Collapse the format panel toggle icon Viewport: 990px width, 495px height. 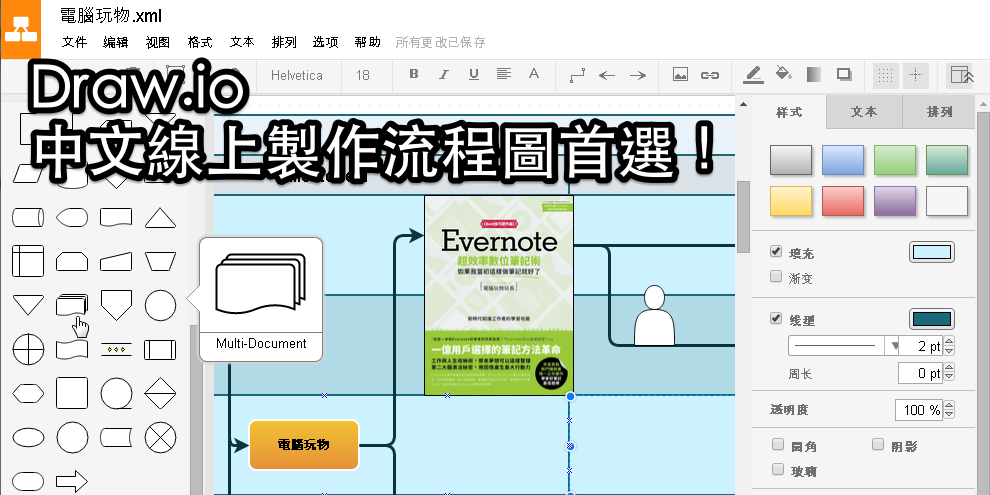pos(960,74)
